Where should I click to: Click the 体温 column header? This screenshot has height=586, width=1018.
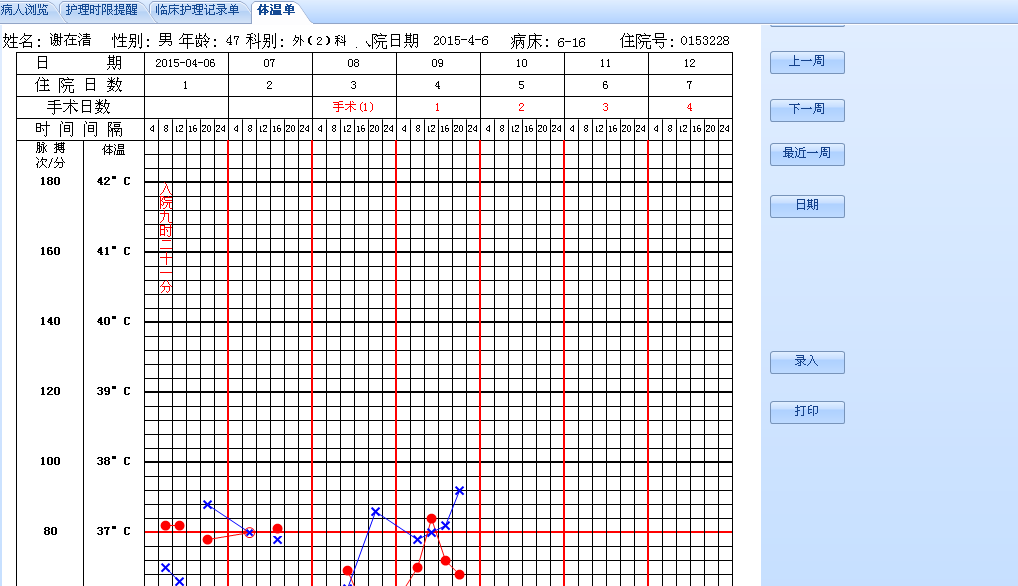point(114,150)
